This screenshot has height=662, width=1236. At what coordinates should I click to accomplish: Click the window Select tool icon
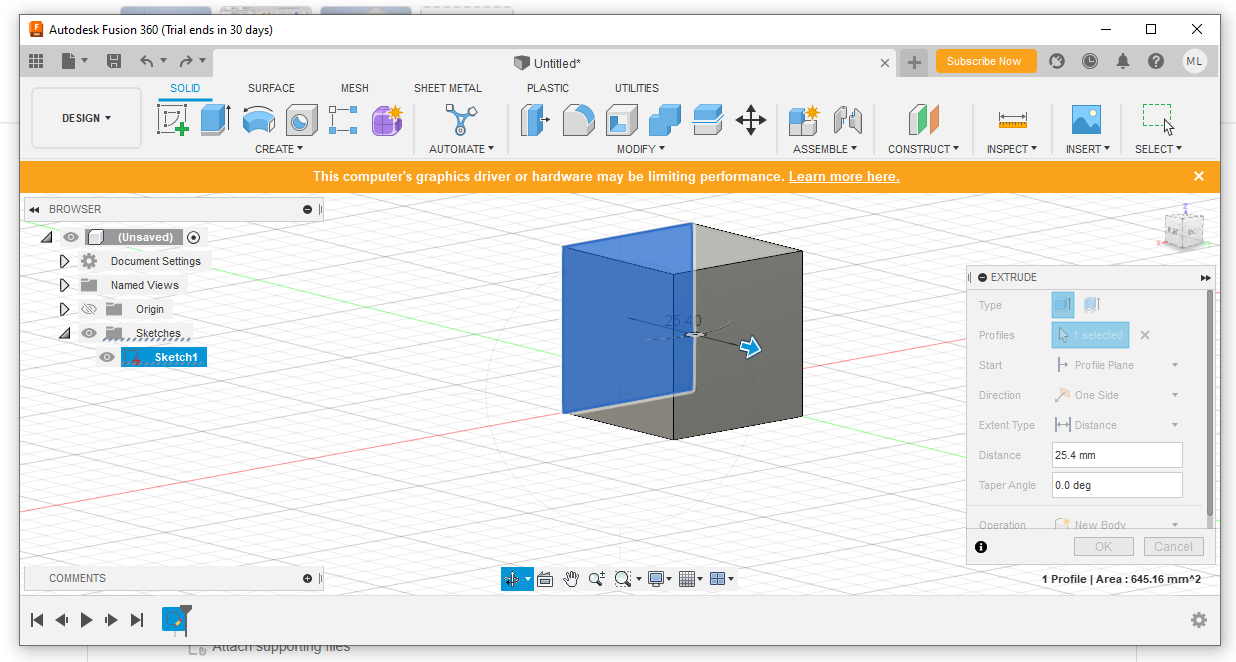pyautogui.click(x=1158, y=120)
